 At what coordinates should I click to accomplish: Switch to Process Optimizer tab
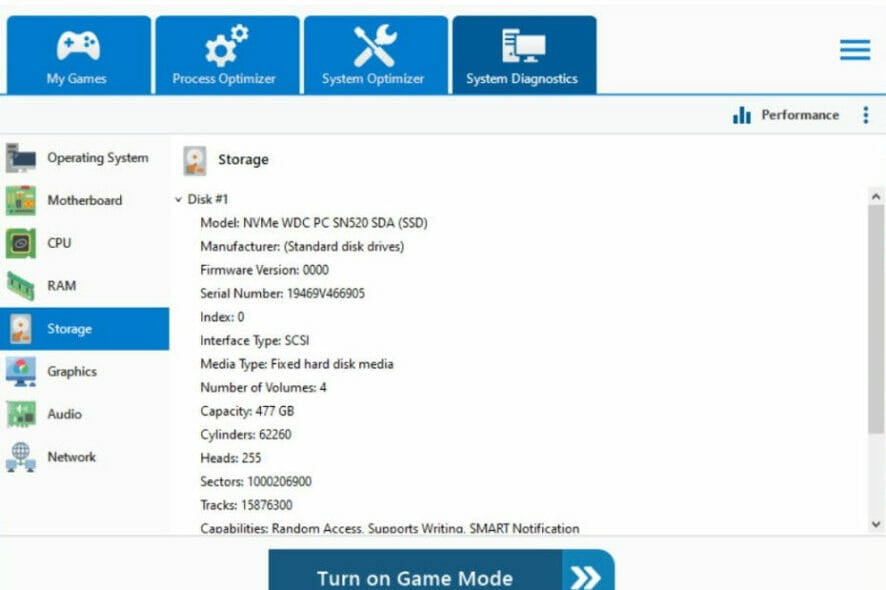pyautogui.click(x=228, y=55)
